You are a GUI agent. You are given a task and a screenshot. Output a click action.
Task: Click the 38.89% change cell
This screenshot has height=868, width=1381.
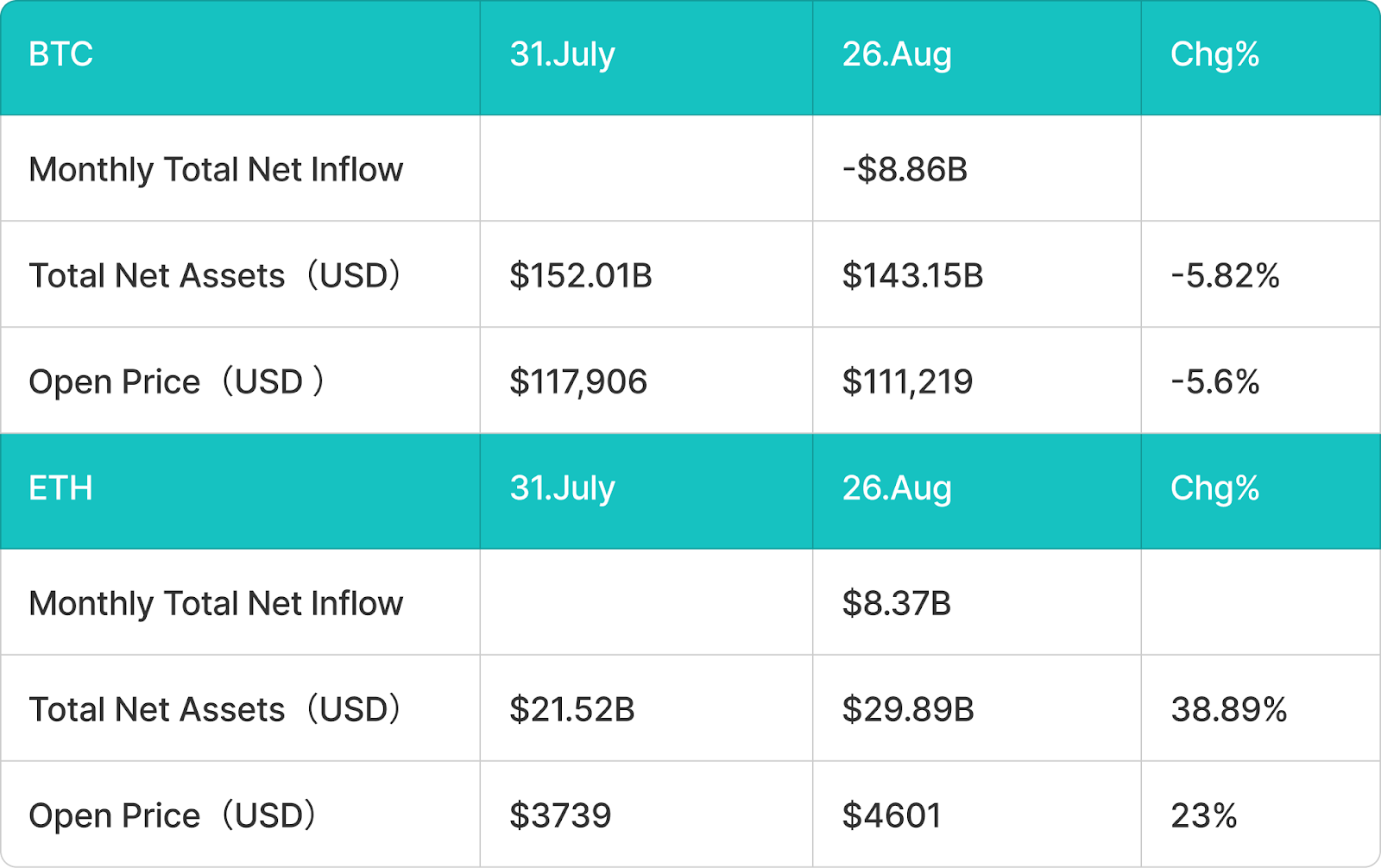1261,708
